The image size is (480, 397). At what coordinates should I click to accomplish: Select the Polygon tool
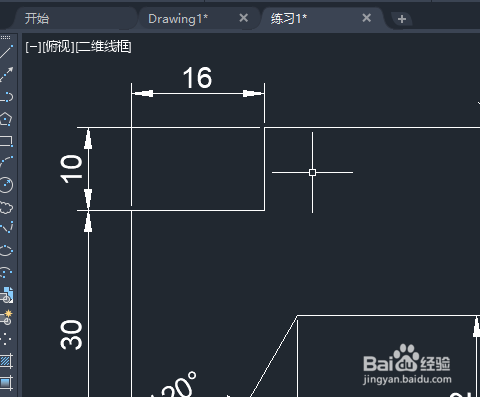tap(7, 119)
